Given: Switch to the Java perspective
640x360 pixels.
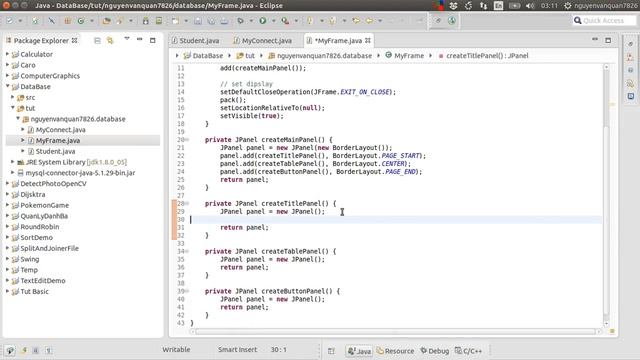Looking at the screenshot, I should [x=359, y=351].
